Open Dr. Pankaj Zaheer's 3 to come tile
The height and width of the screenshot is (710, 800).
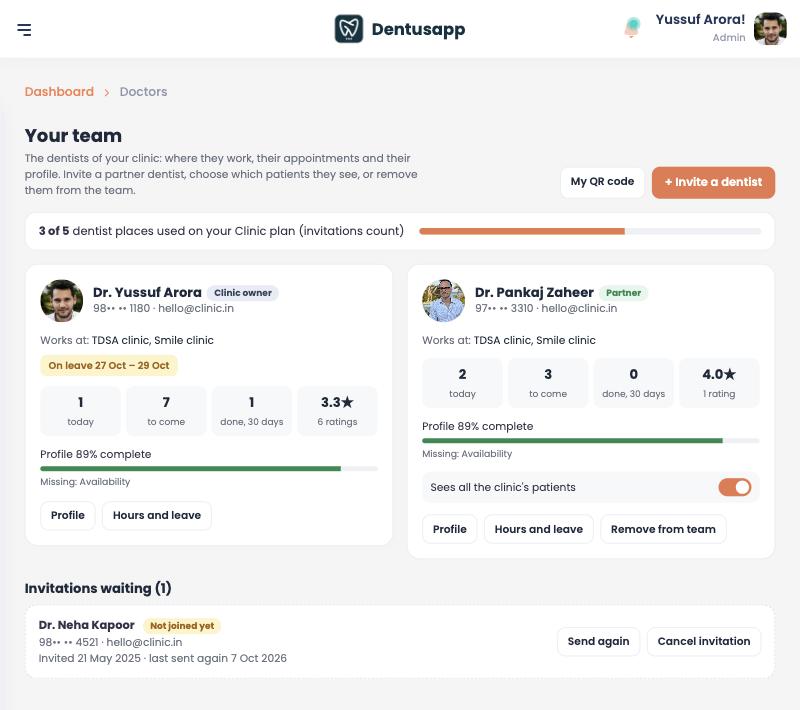[x=548, y=383]
